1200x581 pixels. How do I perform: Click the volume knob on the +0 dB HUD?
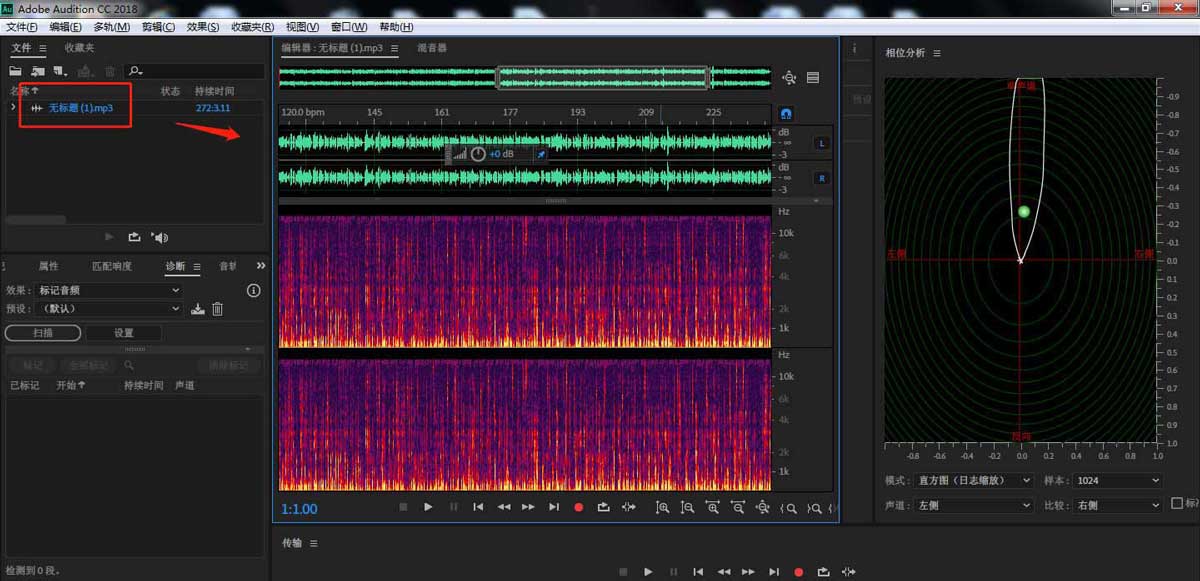pos(478,154)
